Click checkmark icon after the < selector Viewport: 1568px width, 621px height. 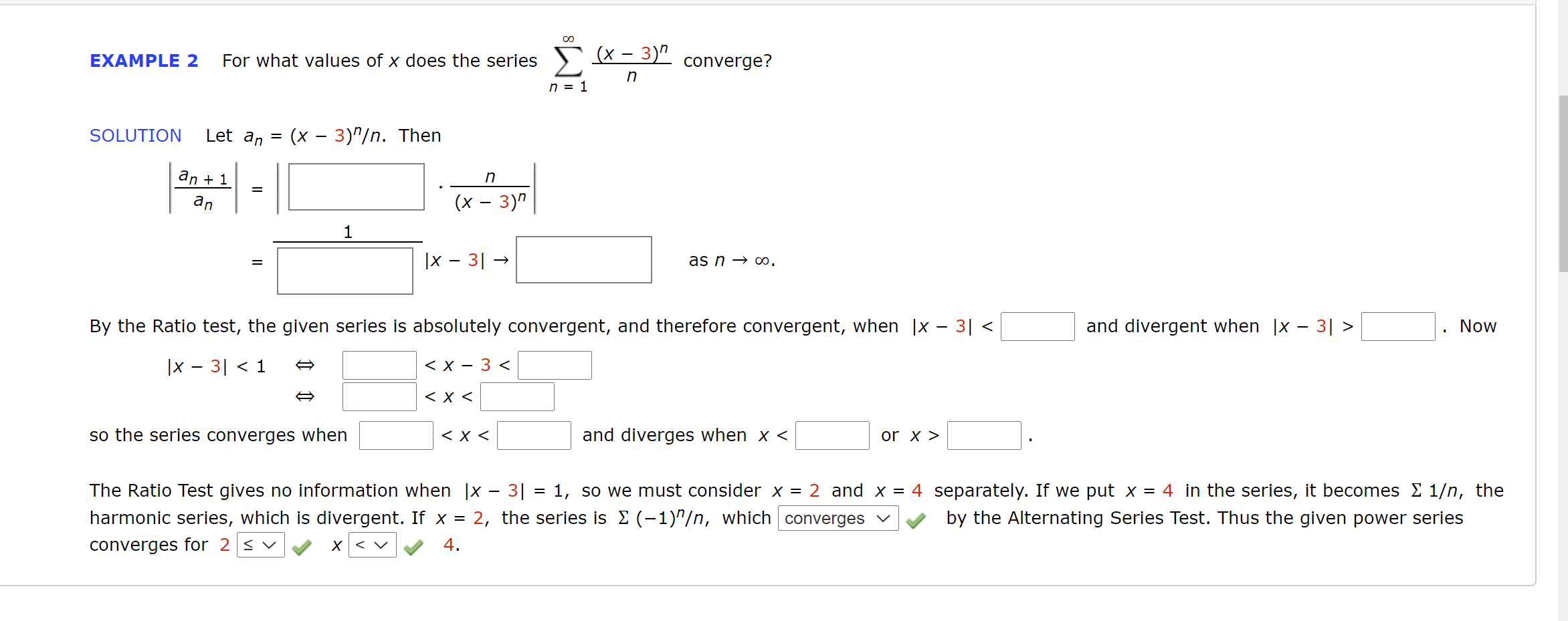pos(413,547)
